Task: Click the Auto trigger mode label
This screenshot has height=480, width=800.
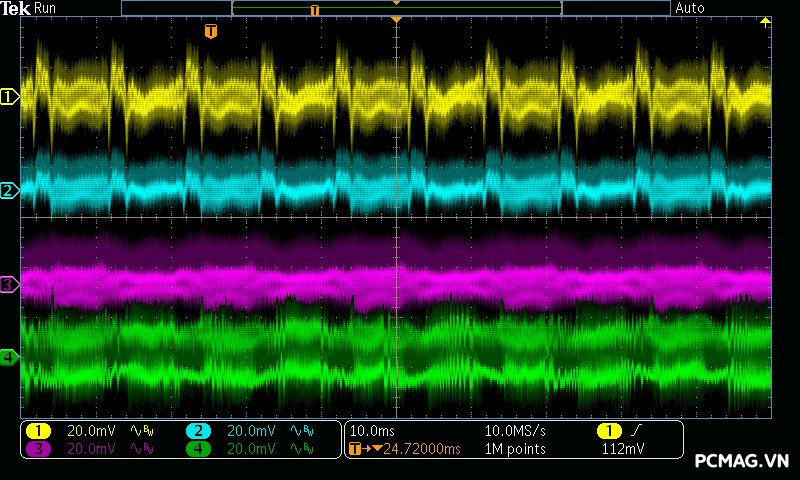Action: (x=690, y=8)
